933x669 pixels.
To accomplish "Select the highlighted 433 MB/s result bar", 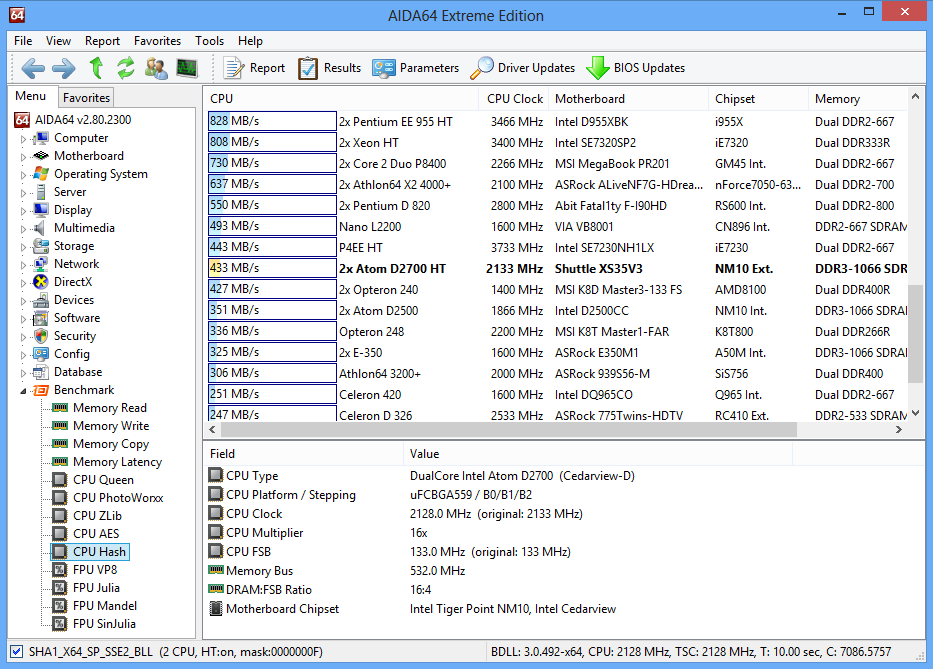I will (x=273, y=268).
